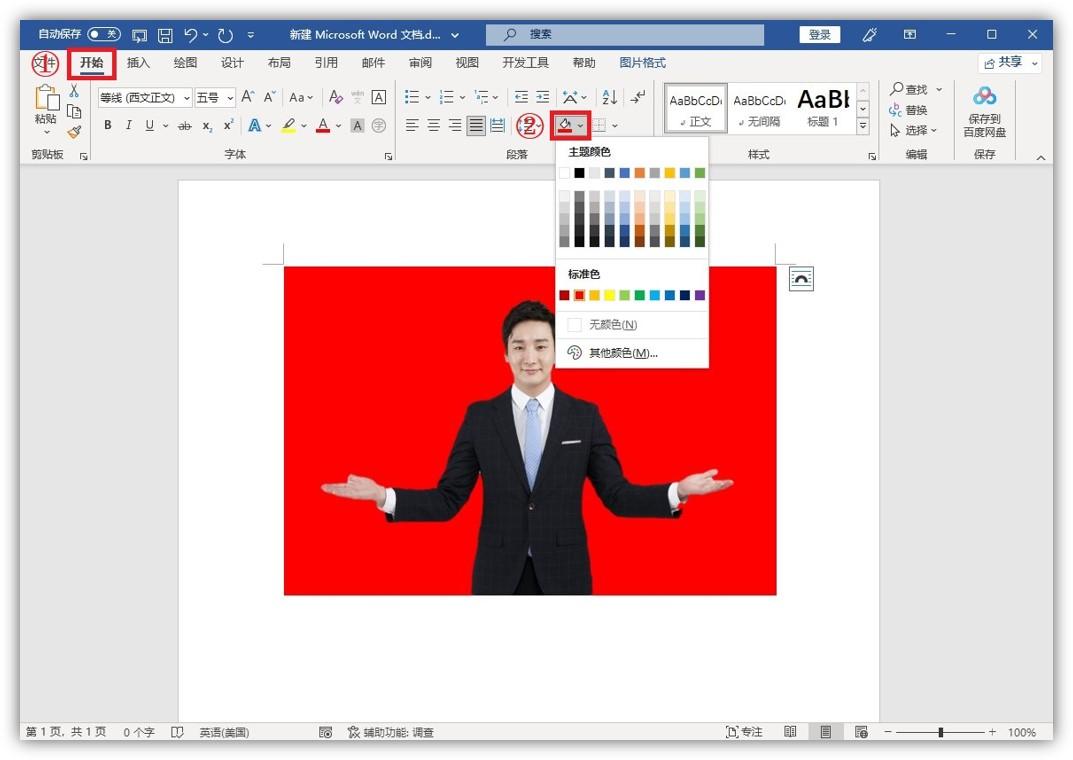This screenshot has width=1073, height=760.
Task: Click the Clear Formatting eraser icon
Action: pos(336,97)
